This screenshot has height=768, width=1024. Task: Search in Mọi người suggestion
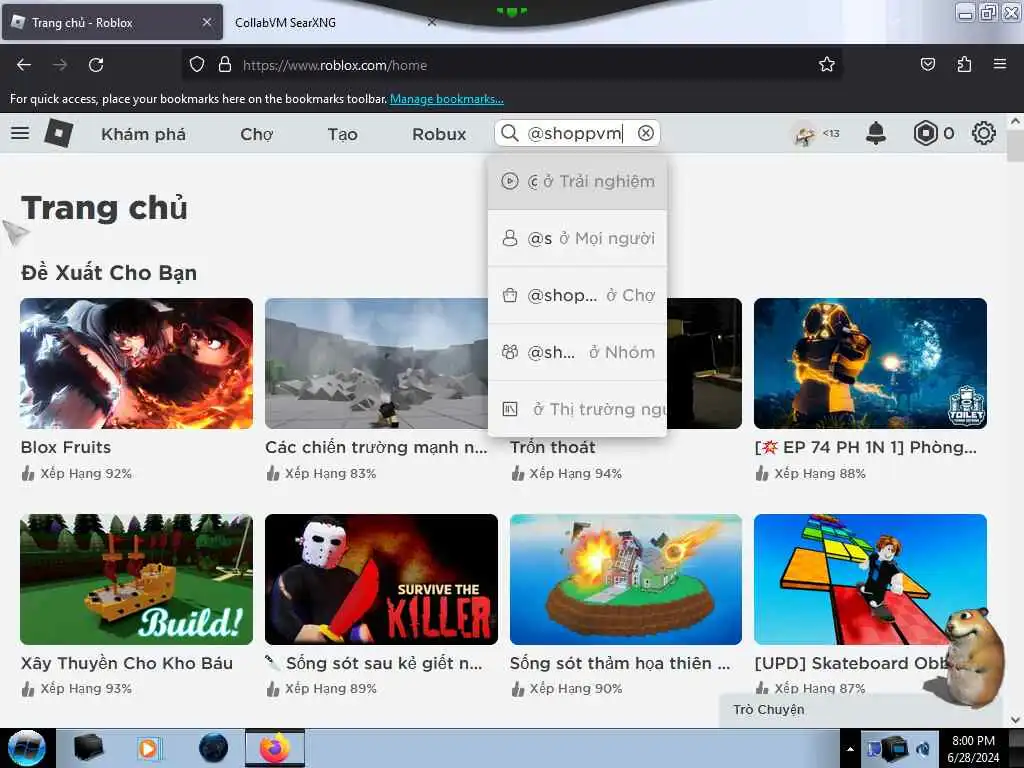[577, 238]
